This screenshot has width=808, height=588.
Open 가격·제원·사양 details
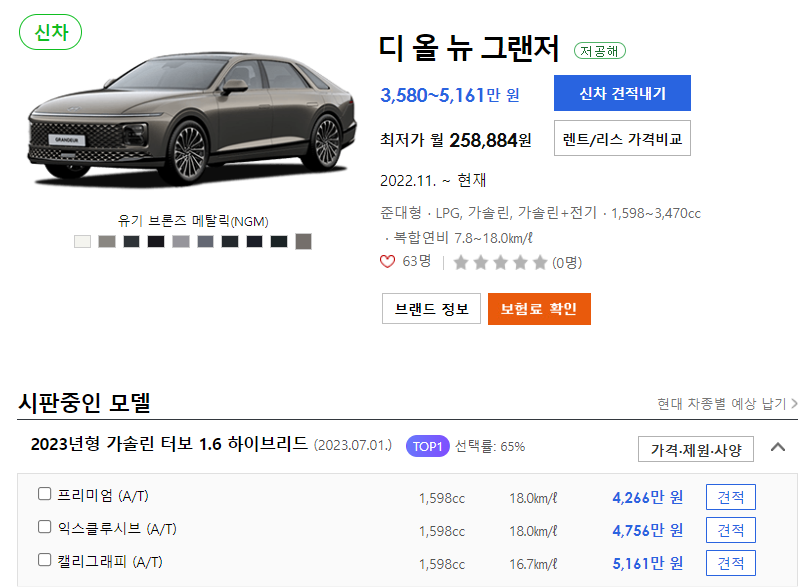(x=696, y=449)
